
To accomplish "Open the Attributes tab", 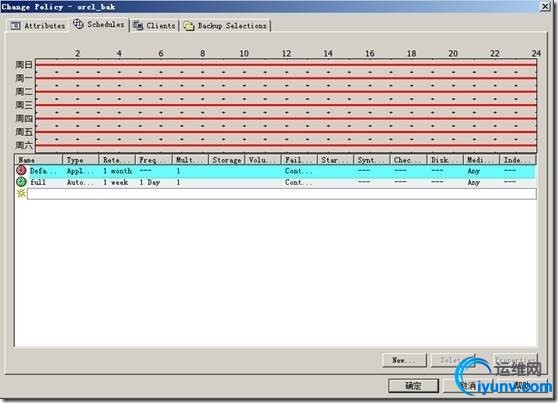I will tap(38, 26).
